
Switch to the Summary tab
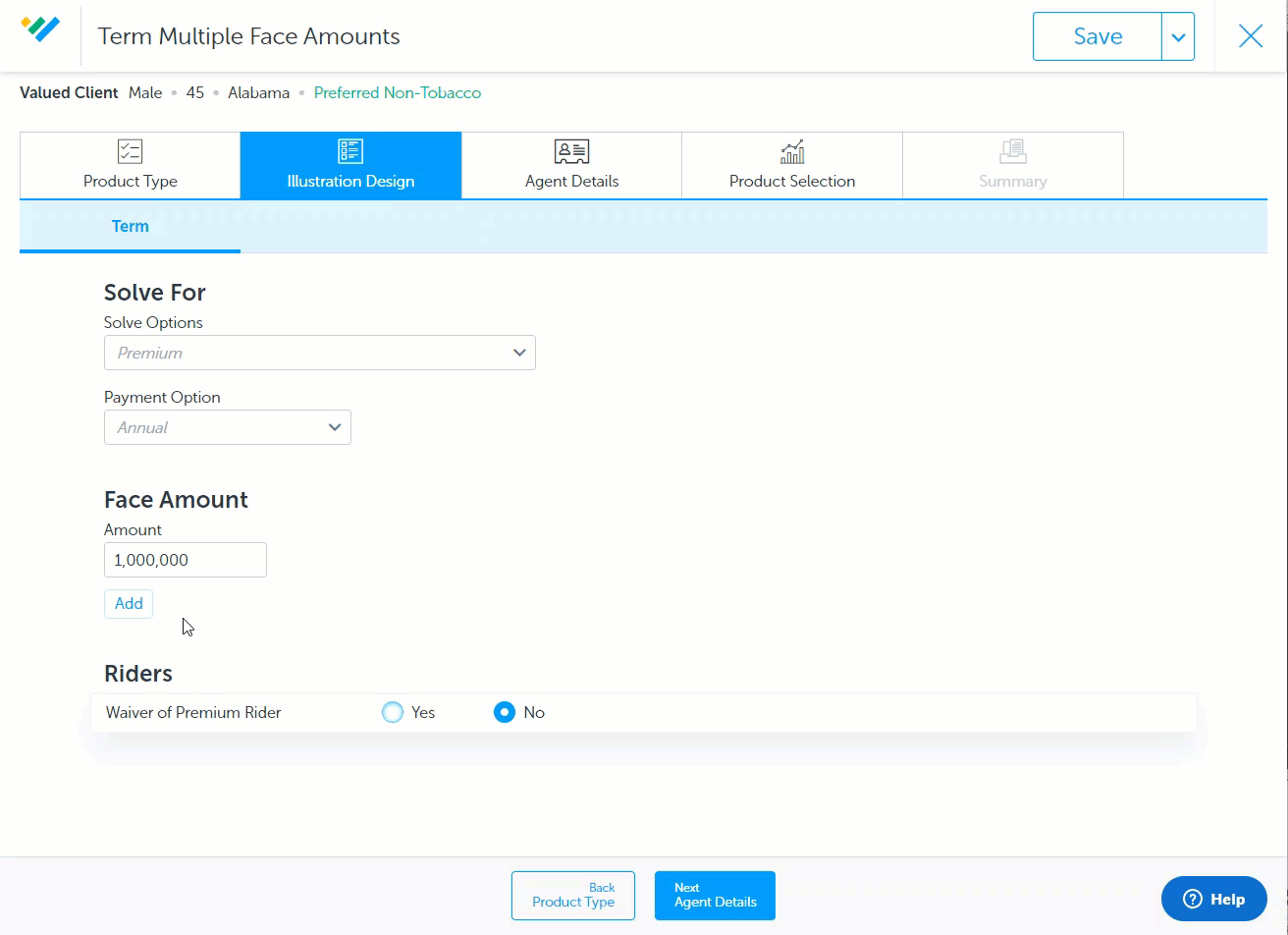tap(1013, 165)
